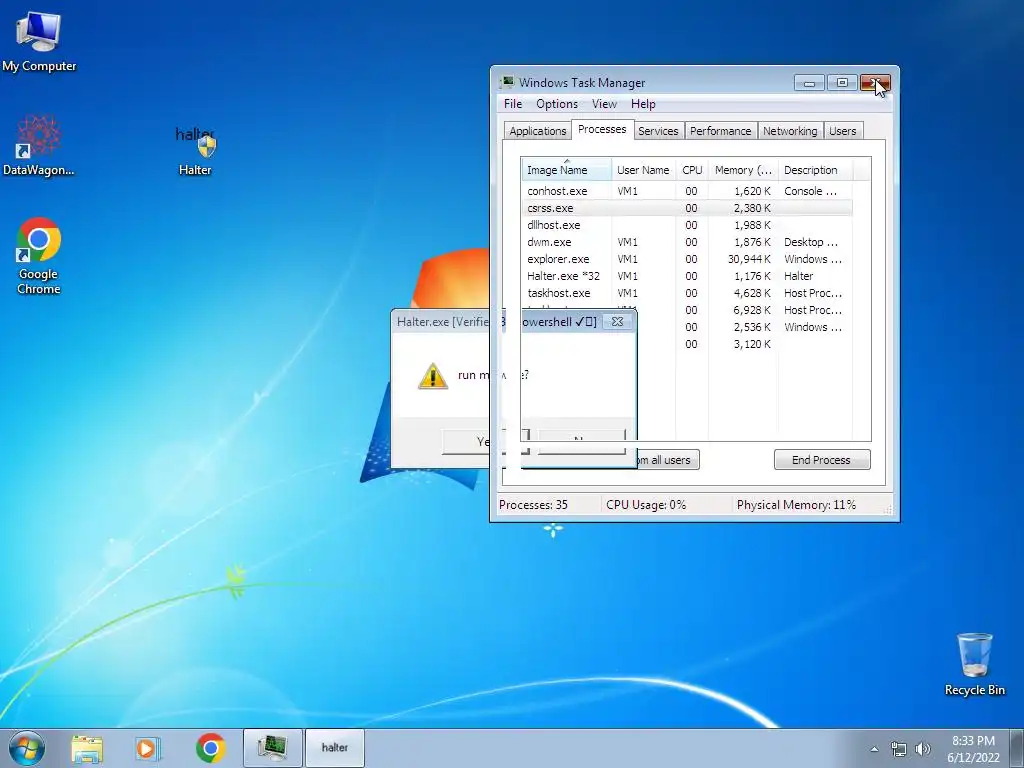This screenshot has height=768, width=1024.
Task: Click the 3,120 K memory value
Action: point(752,344)
